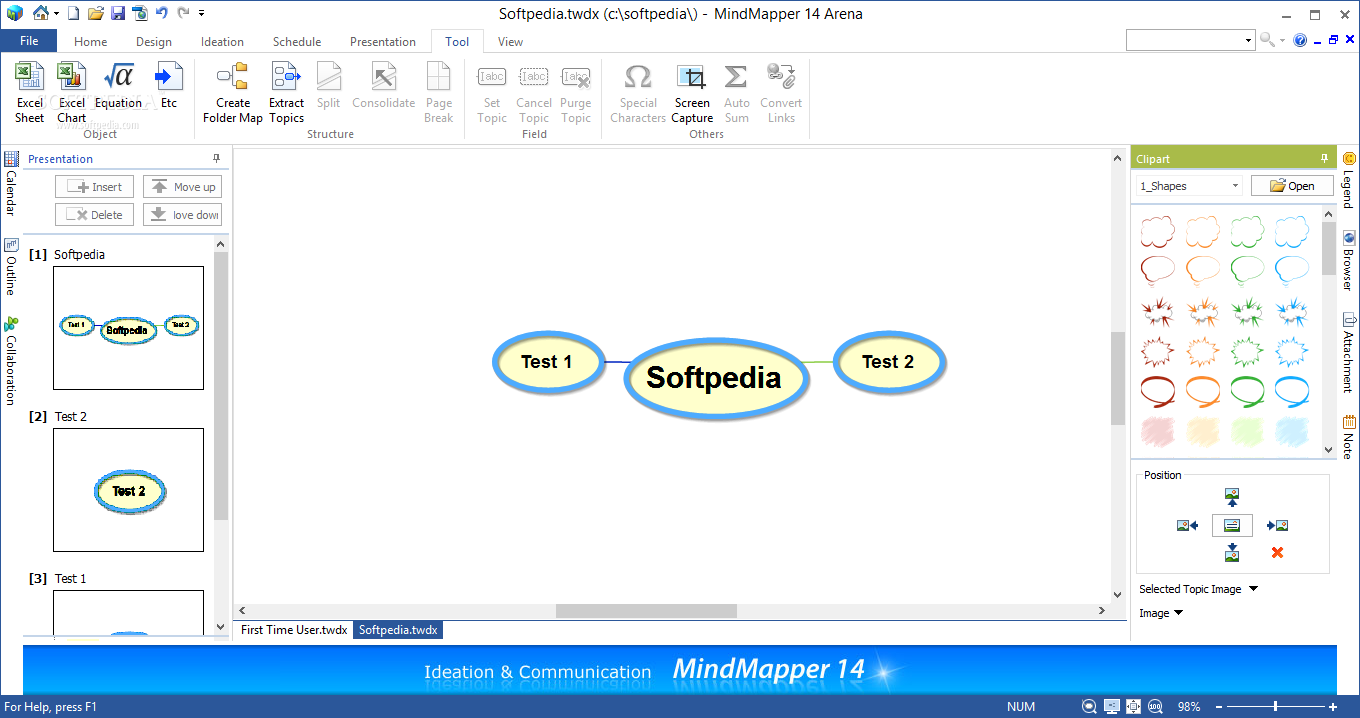1360x718 pixels.
Task: Click the fit-to-screen icon in status bar
Action: coord(1090,707)
